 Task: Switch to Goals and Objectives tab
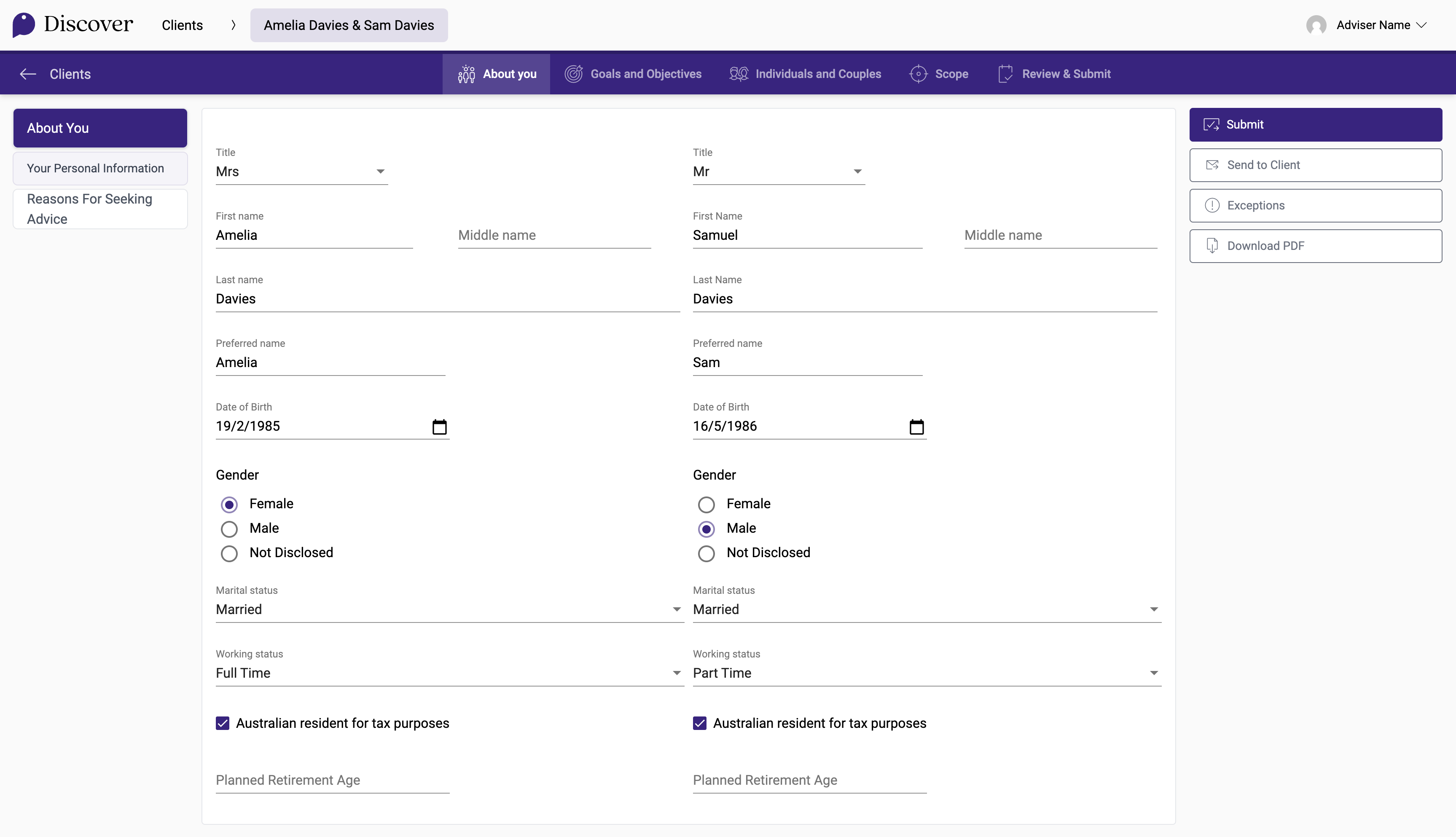click(633, 74)
